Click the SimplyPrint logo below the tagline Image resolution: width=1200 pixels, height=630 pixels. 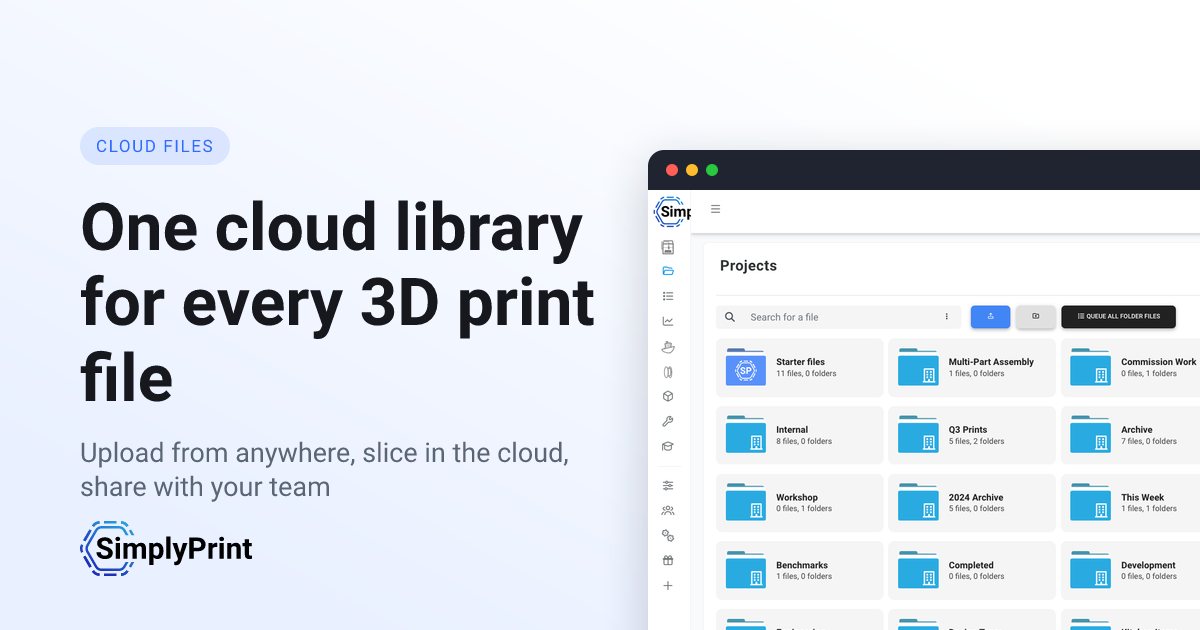click(166, 549)
